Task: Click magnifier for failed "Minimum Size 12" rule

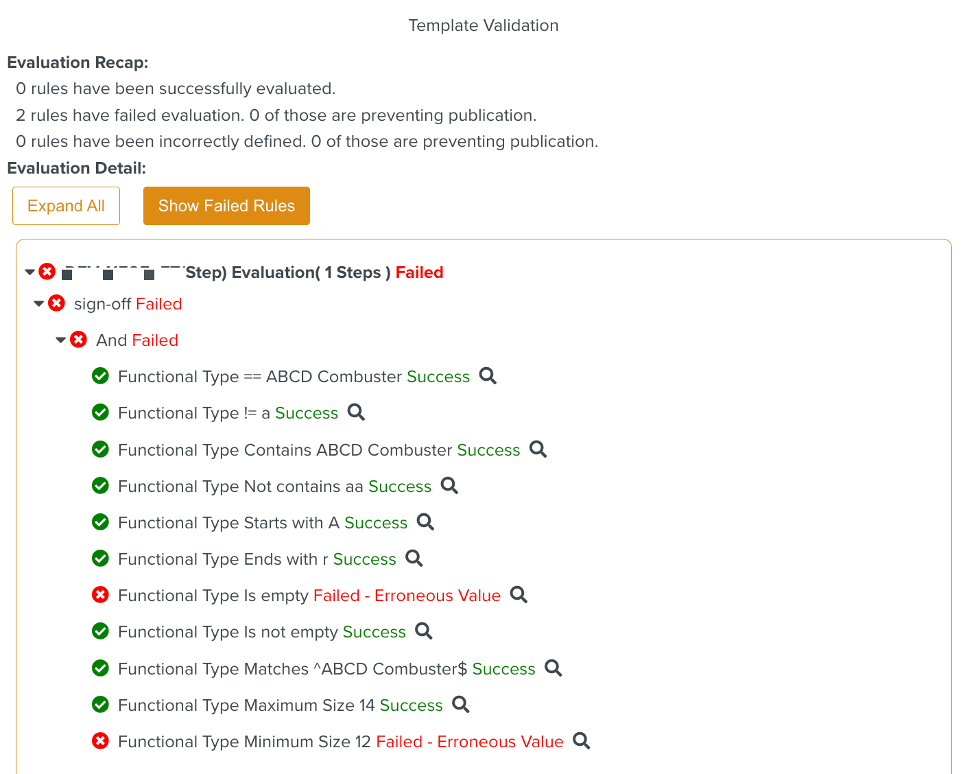Action: (x=581, y=741)
